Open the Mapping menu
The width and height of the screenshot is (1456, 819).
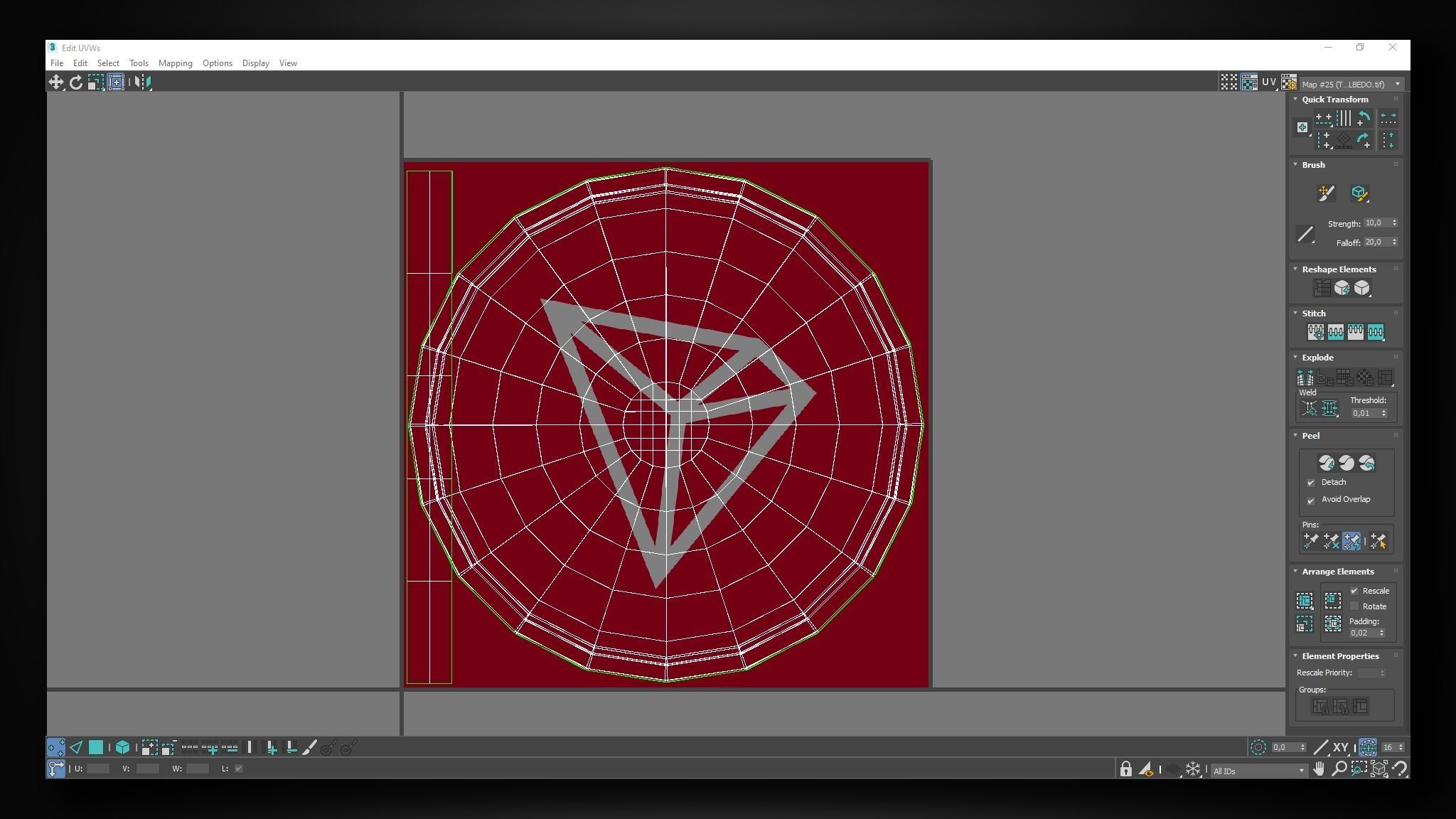[176, 63]
